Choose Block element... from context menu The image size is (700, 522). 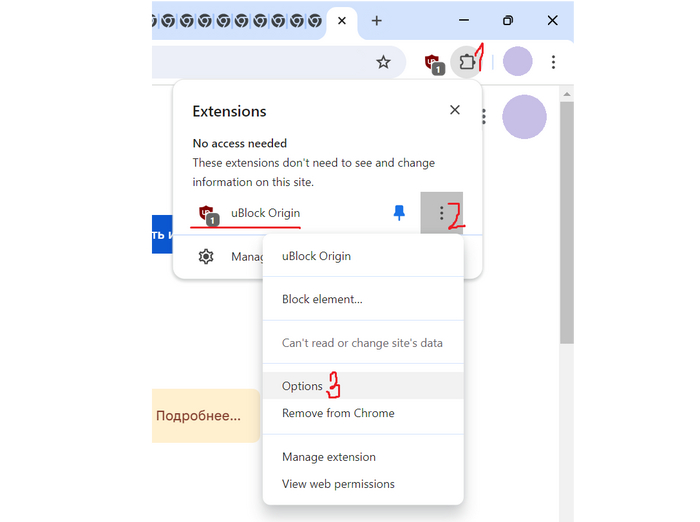pos(363,299)
